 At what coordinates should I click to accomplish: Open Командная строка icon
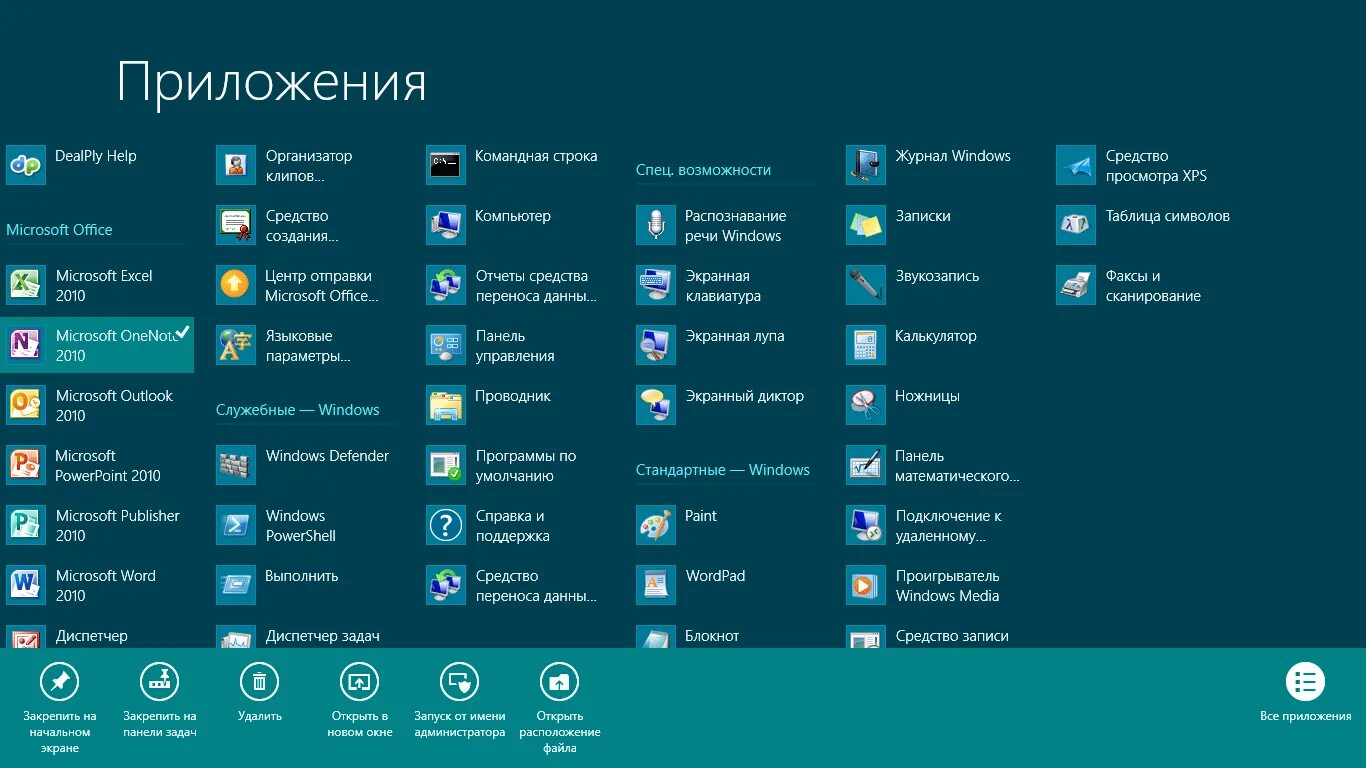tap(446, 165)
